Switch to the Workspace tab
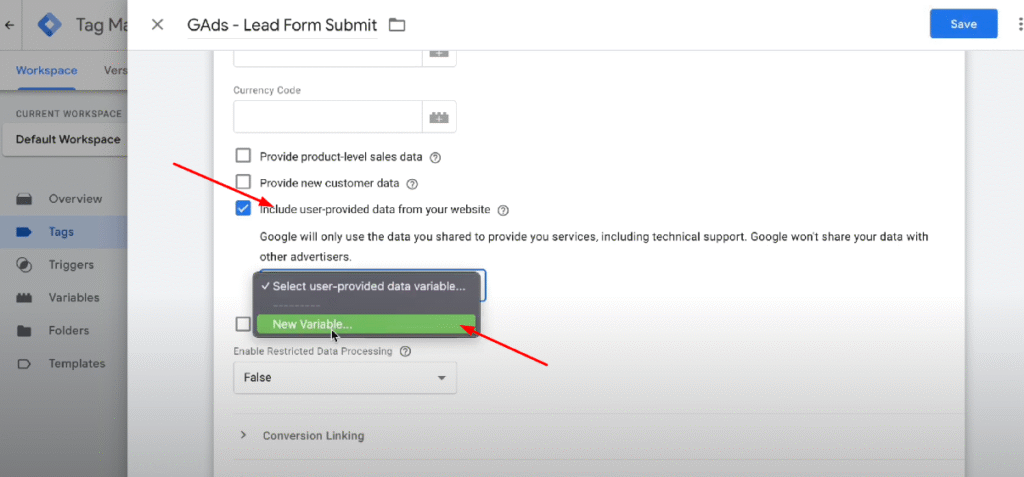Screen dimensions: 1024x477 (x=46, y=71)
